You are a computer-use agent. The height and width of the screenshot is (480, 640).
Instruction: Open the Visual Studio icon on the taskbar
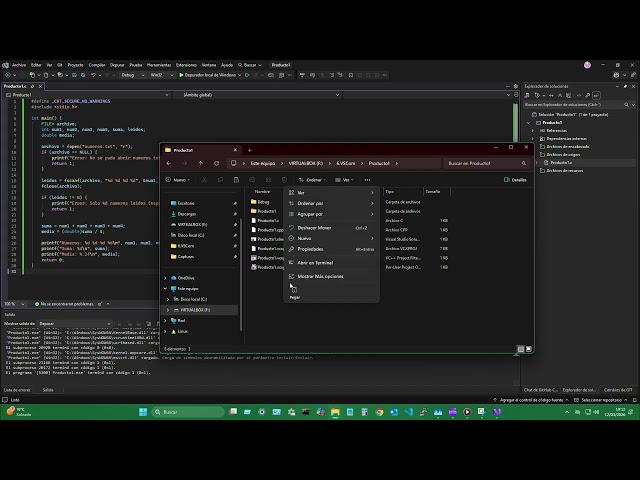pos(497,412)
